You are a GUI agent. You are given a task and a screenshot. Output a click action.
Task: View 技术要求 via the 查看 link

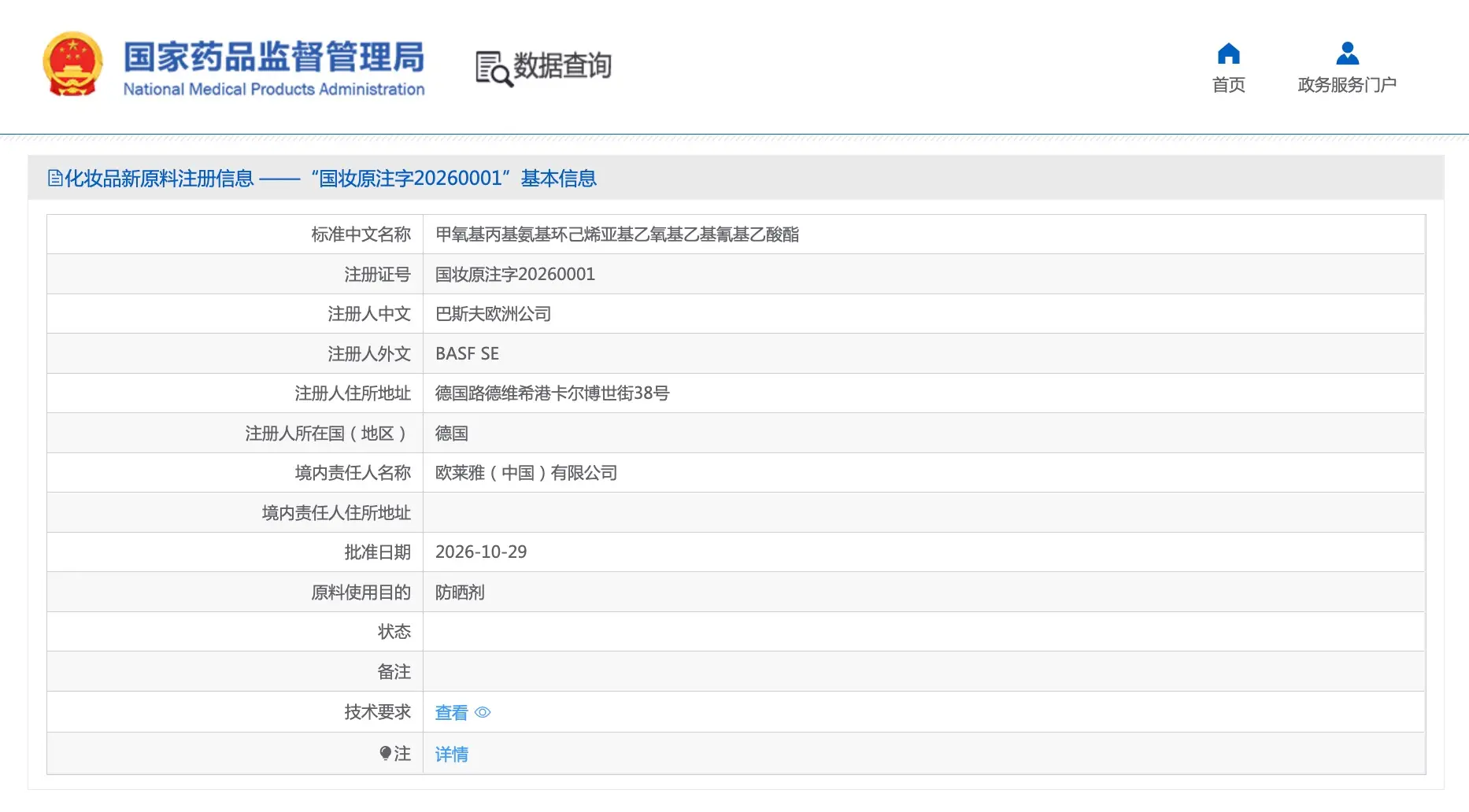click(451, 713)
